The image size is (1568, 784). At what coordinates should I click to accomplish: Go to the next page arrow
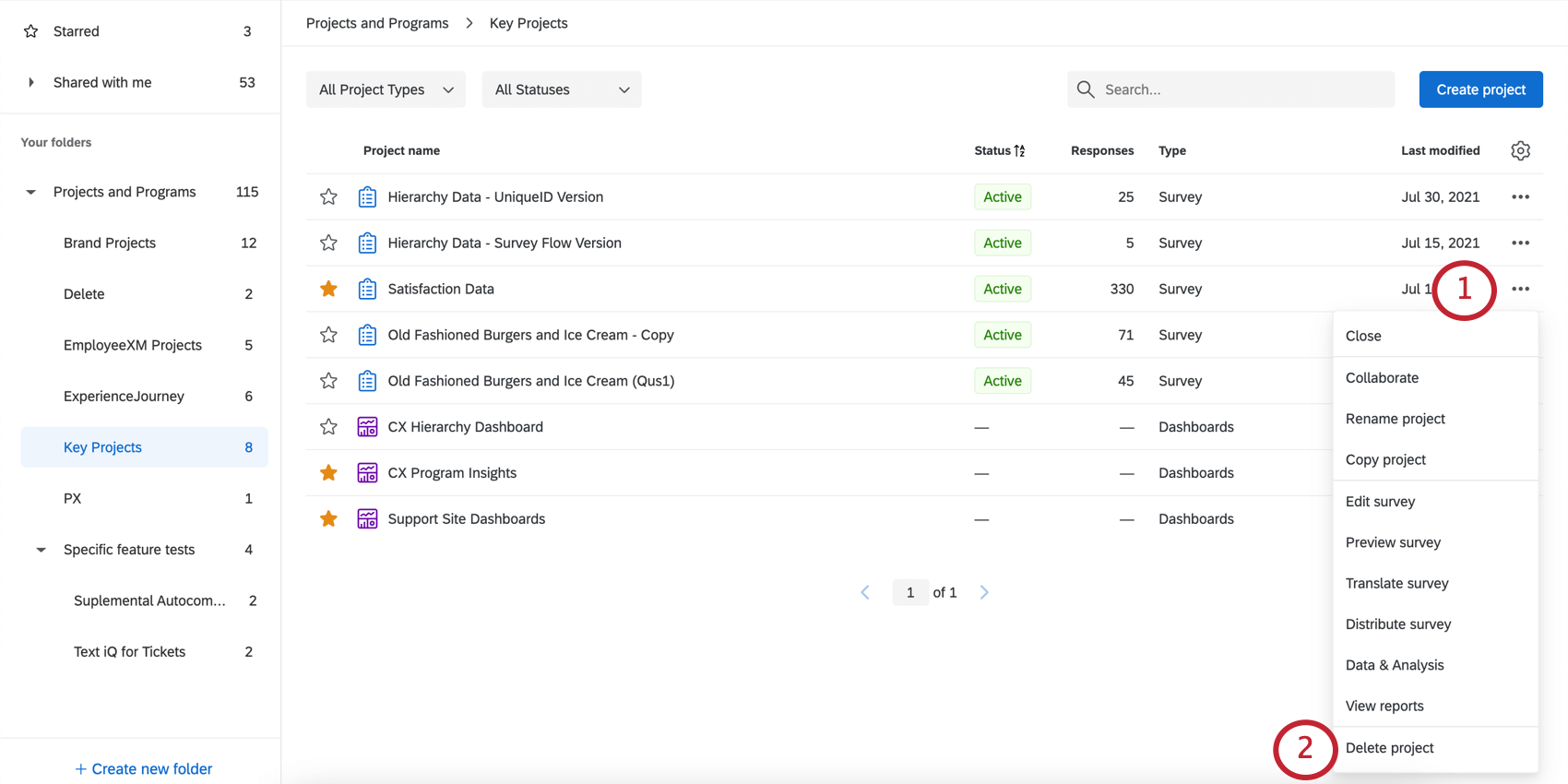pos(984,592)
